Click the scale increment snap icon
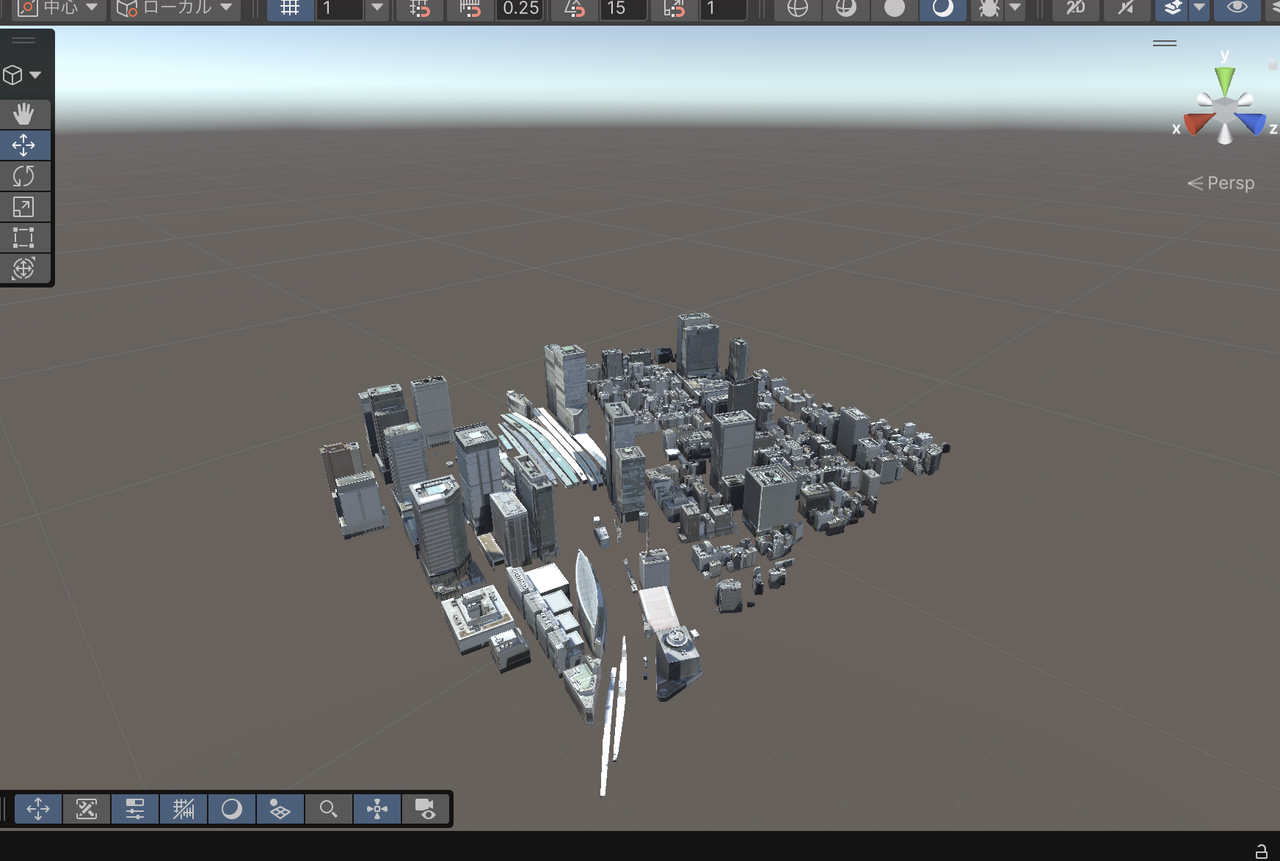 point(674,9)
